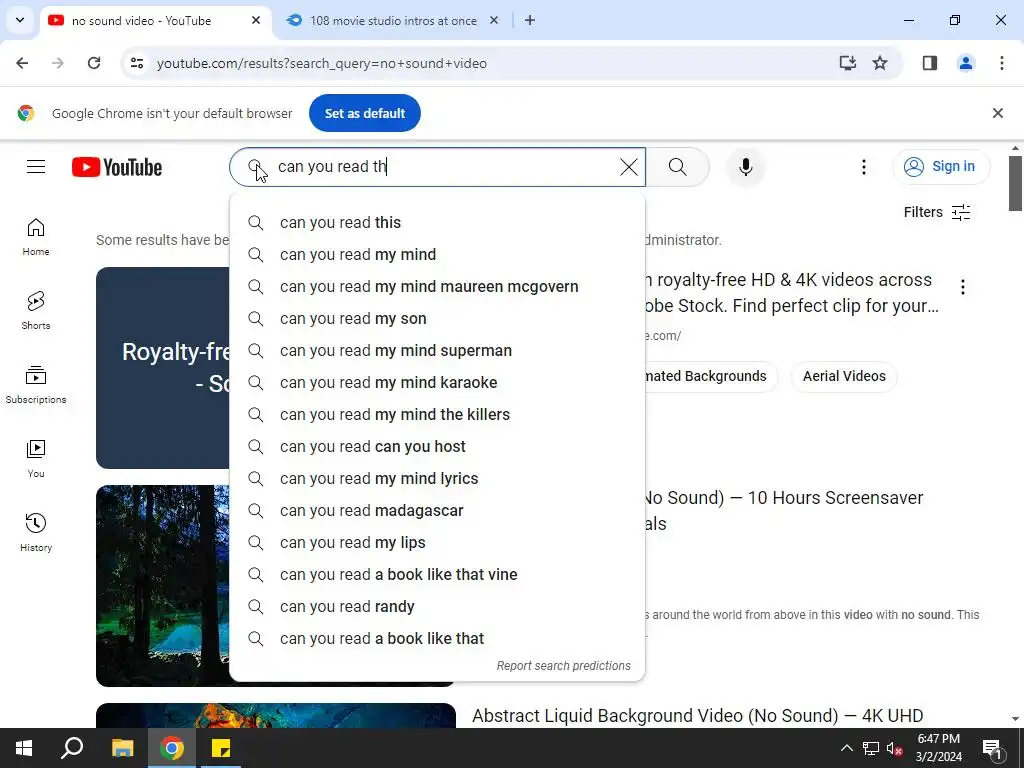Bookmark this page with the star
This screenshot has height=768, width=1024.
pyautogui.click(x=880, y=63)
